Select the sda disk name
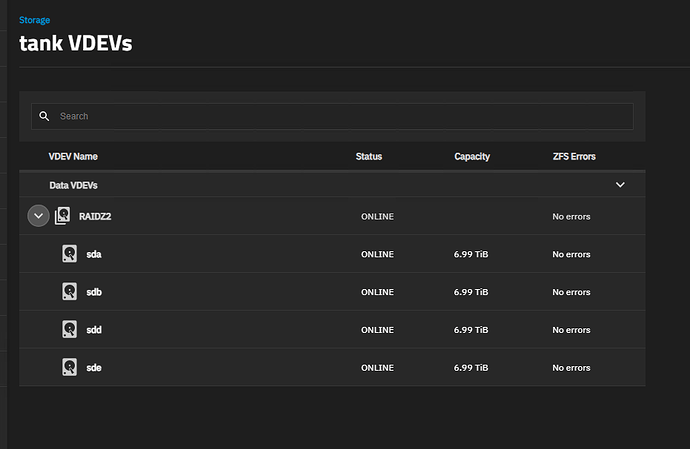Viewport: 690px width, 449px height. 94,254
